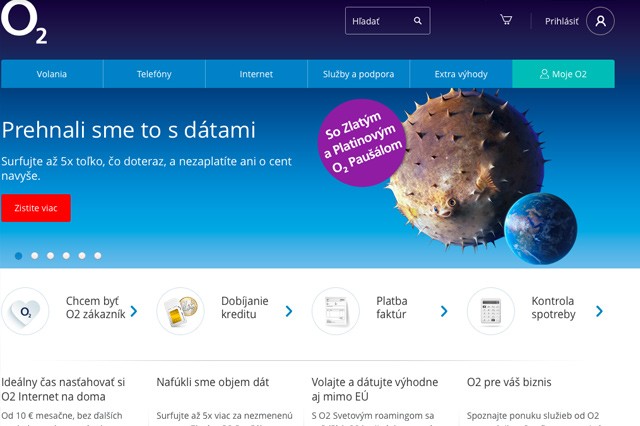The image size is (640, 426).
Task: Click the search magnifier icon
Action: pyautogui.click(x=418, y=20)
